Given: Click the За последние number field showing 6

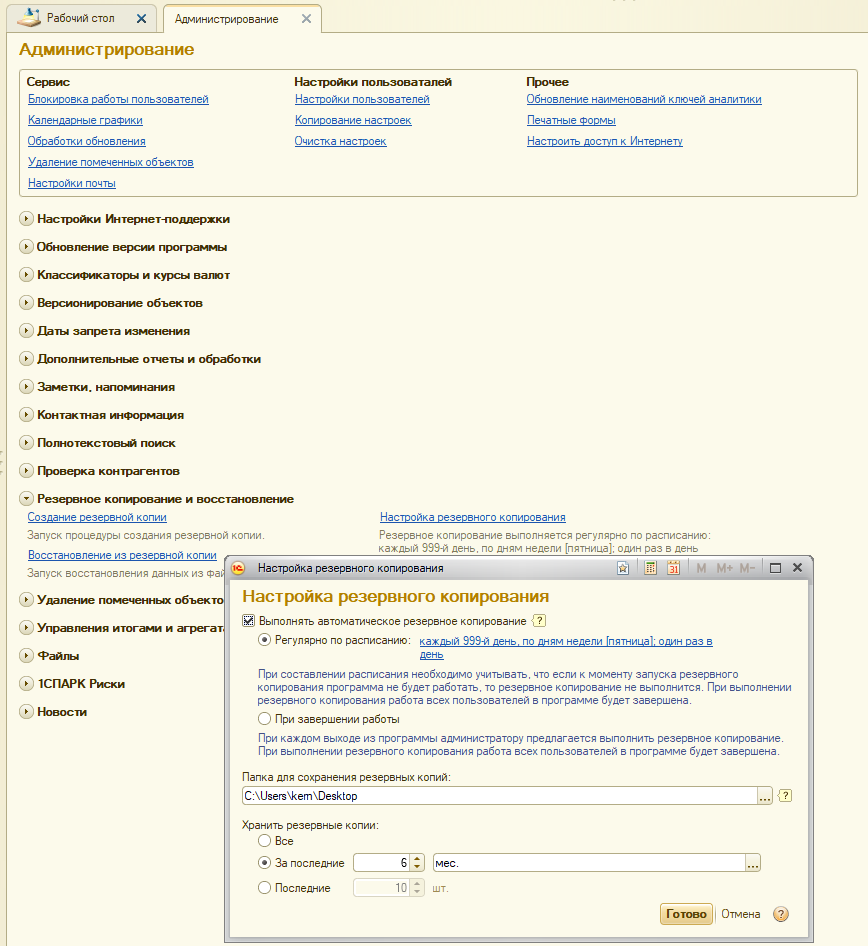Looking at the screenshot, I should coord(381,863).
